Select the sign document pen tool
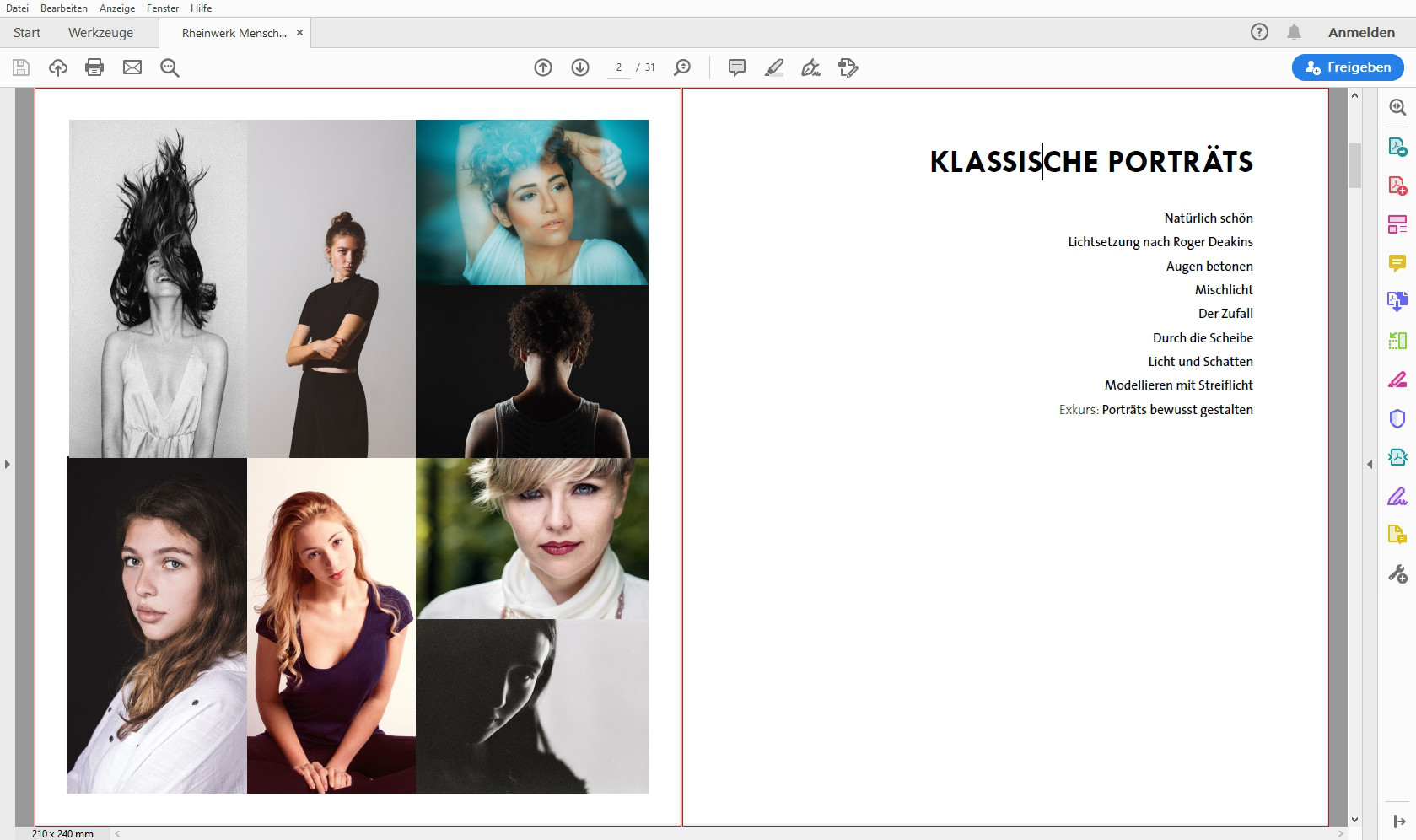 click(811, 67)
